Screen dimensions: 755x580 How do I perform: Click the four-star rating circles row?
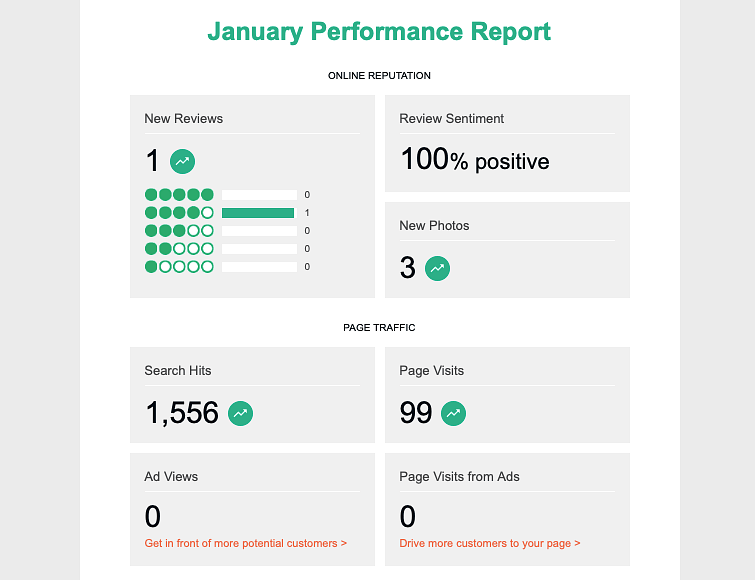(x=179, y=213)
